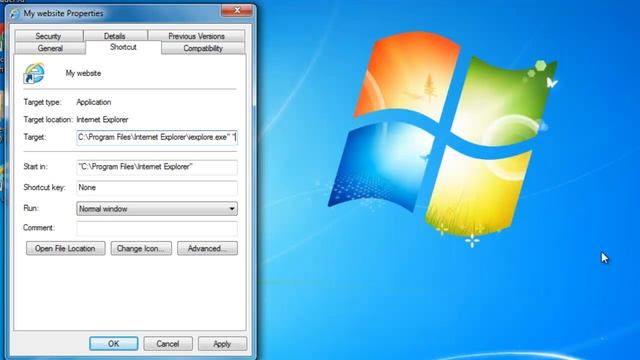The image size is (640, 360).
Task: Switch to the Security tab
Action: click(49, 36)
